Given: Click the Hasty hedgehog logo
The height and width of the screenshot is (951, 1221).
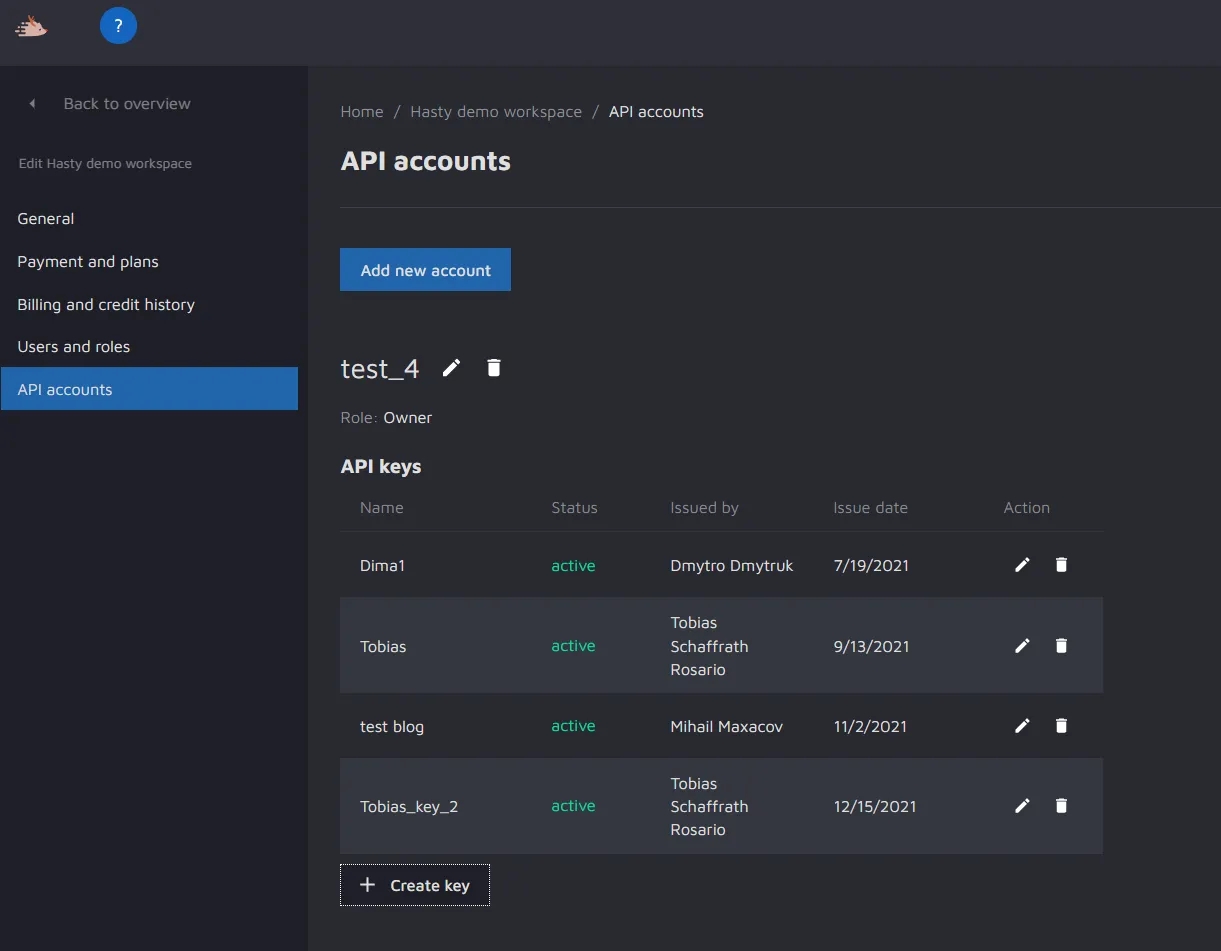Looking at the screenshot, I should point(31,27).
